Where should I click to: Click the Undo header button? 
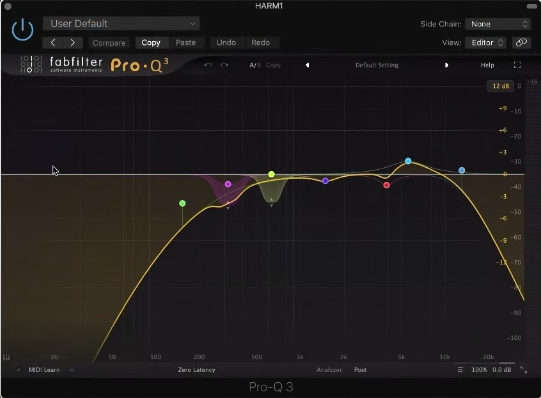226,43
